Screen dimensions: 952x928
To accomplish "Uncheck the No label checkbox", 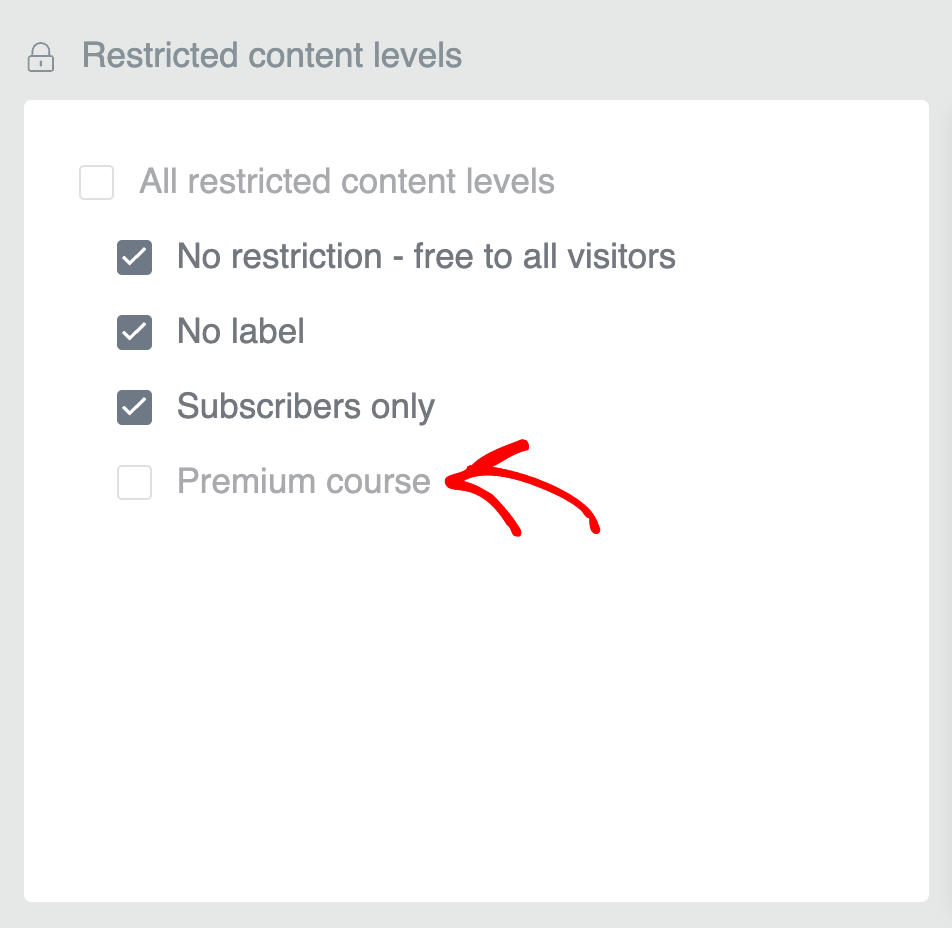I will (134, 332).
